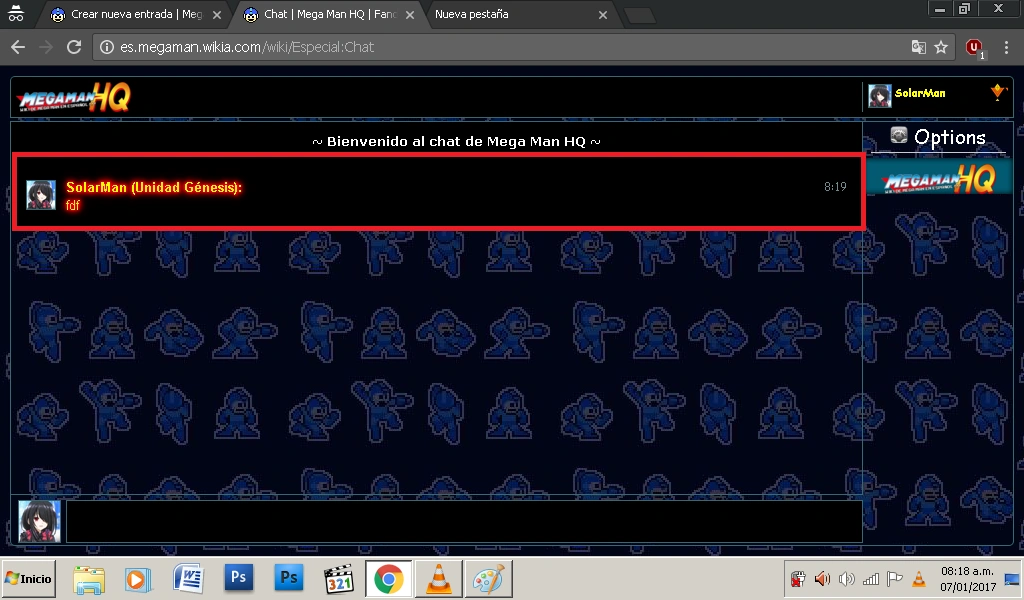The height and width of the screenshot is (600, 1024).
Task: Open Microsoft Word from taskbar
Action: point(188,578)
